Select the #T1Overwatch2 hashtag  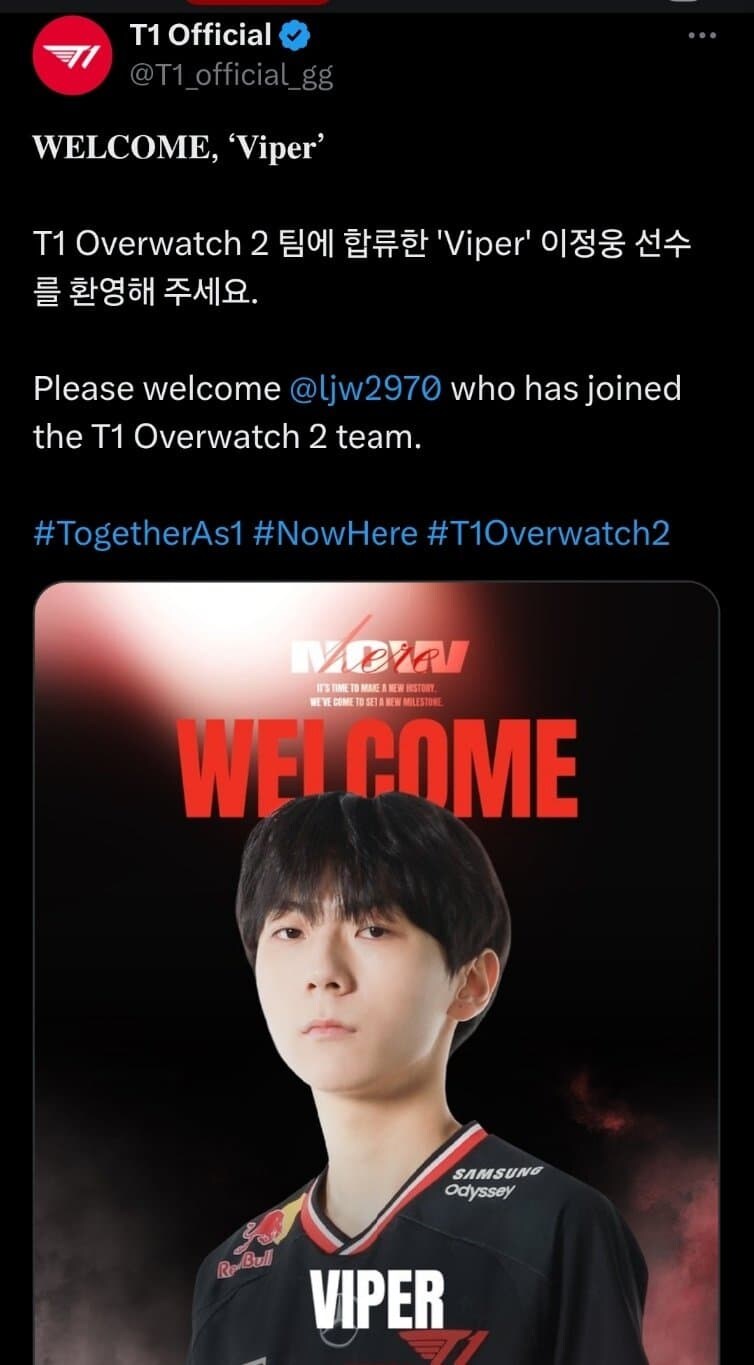(x=548, y=533)
